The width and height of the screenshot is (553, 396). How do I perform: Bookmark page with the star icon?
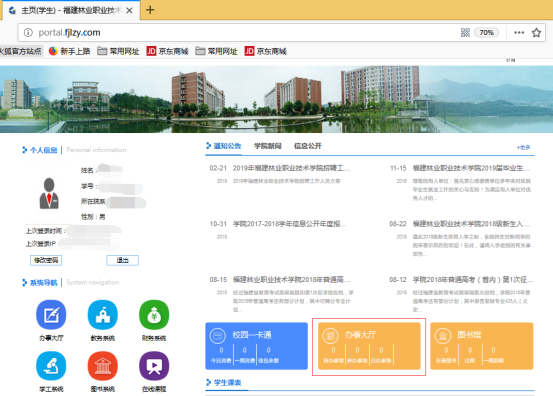536,33
